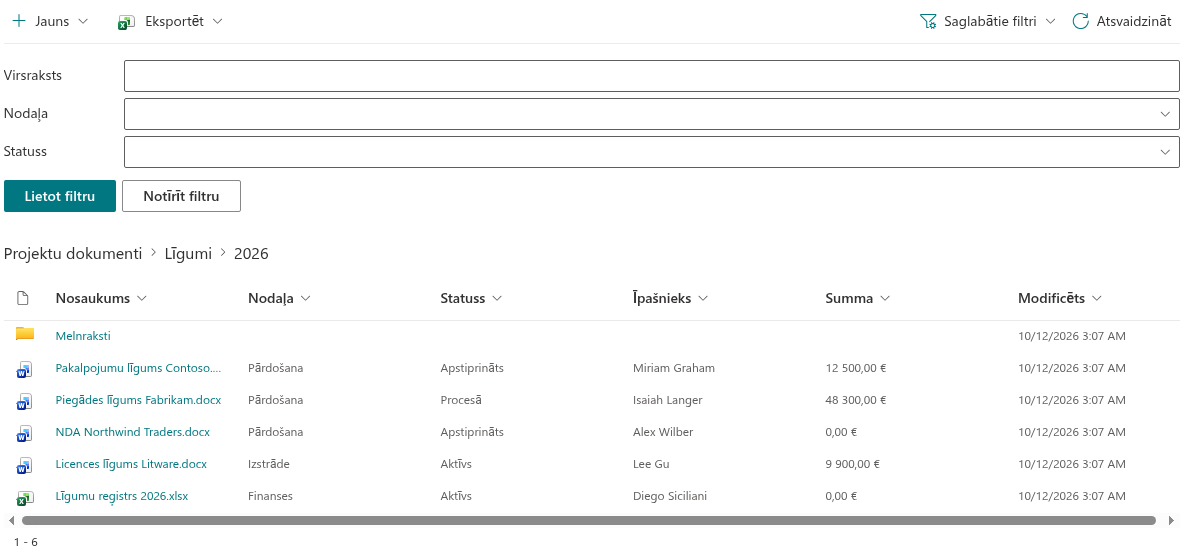
Task: Click the plus icon beside Jauns
Action: (19, 21)
